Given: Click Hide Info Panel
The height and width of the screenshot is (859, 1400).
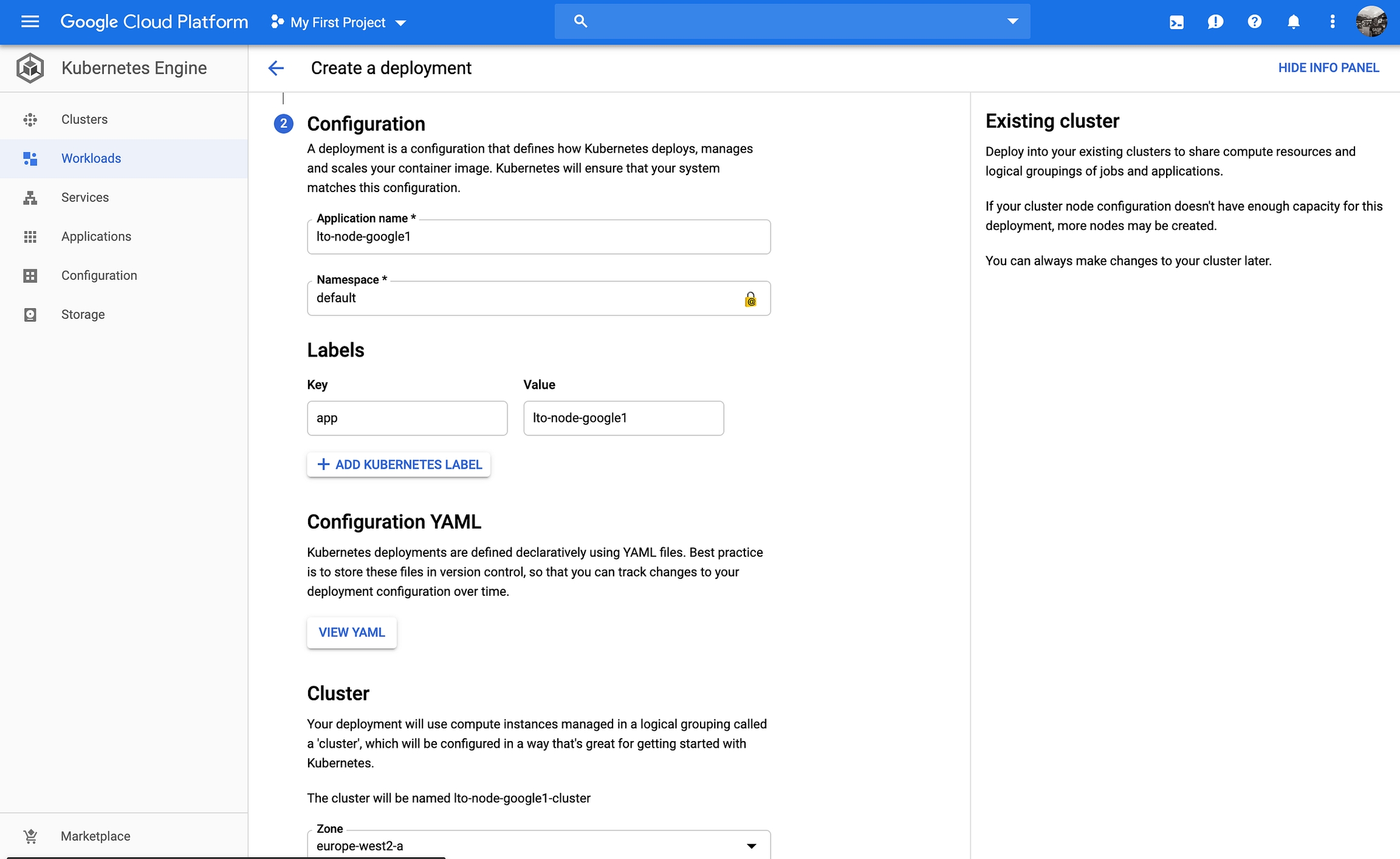Looking at the screenshot, I should [1328, 67].
